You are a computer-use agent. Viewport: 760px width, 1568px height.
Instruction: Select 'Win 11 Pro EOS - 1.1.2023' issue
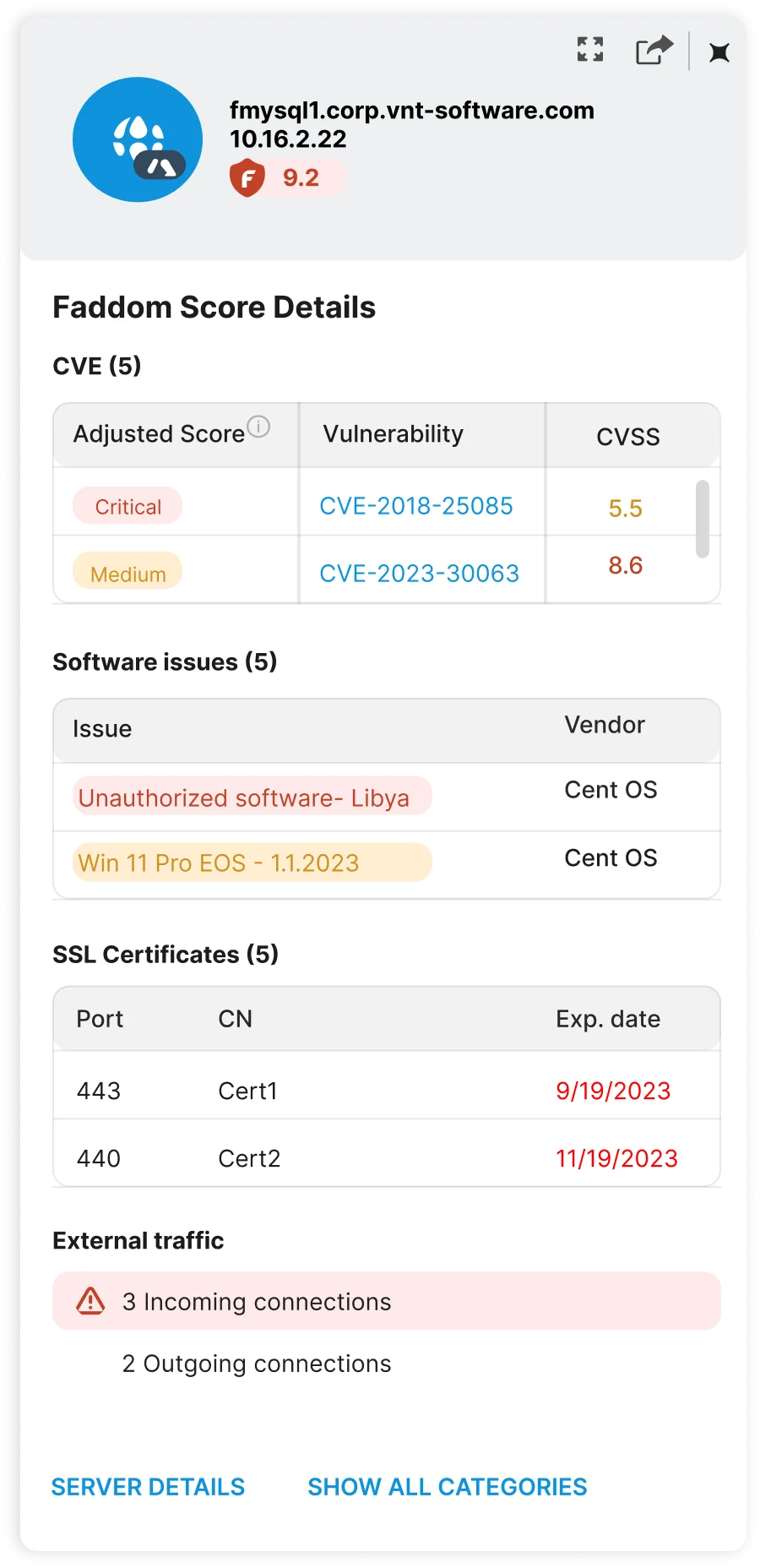(252, 862)
